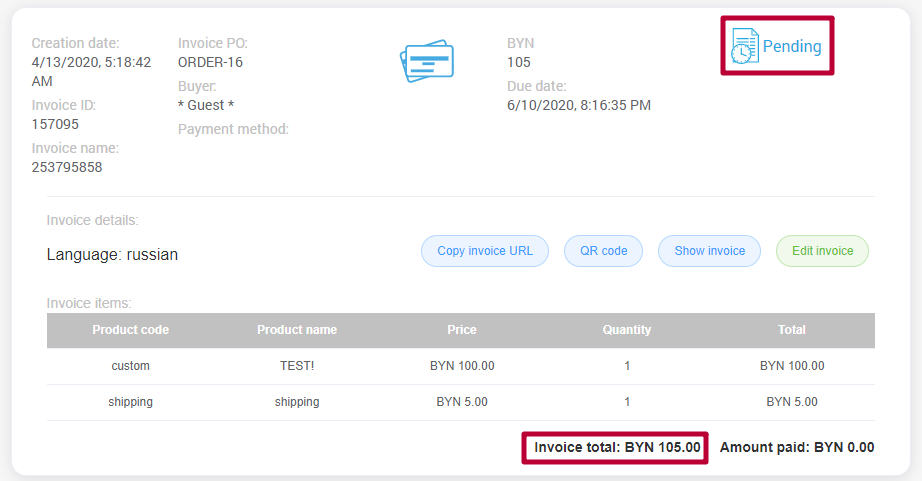Viewport: 922px width, 481px height.
Task: Click the ORDER-16 invoice PO value
Action: pos(210,62)
